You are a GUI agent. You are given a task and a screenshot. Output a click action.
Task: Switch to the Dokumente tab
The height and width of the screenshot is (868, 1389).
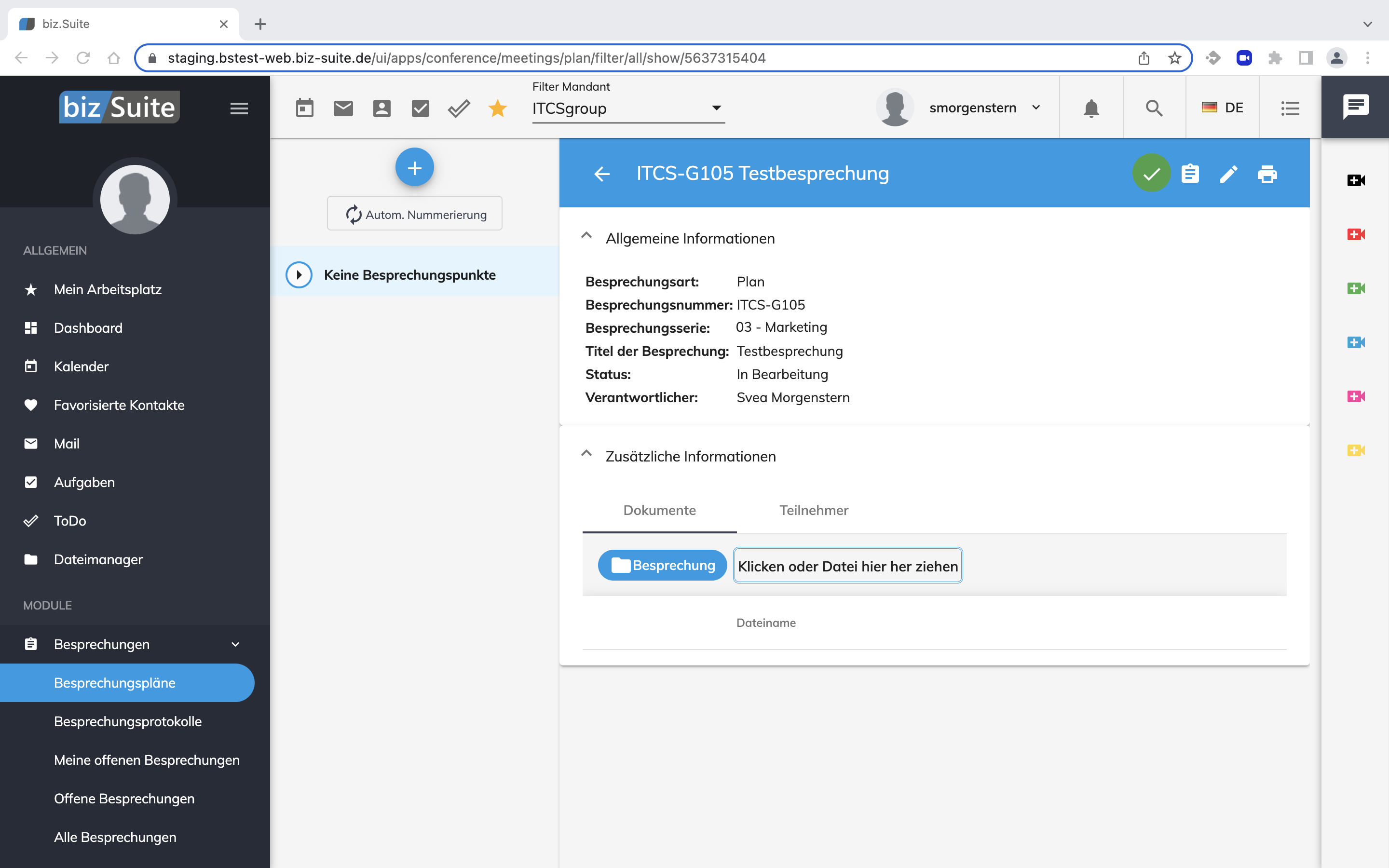[x=659, y=510]
